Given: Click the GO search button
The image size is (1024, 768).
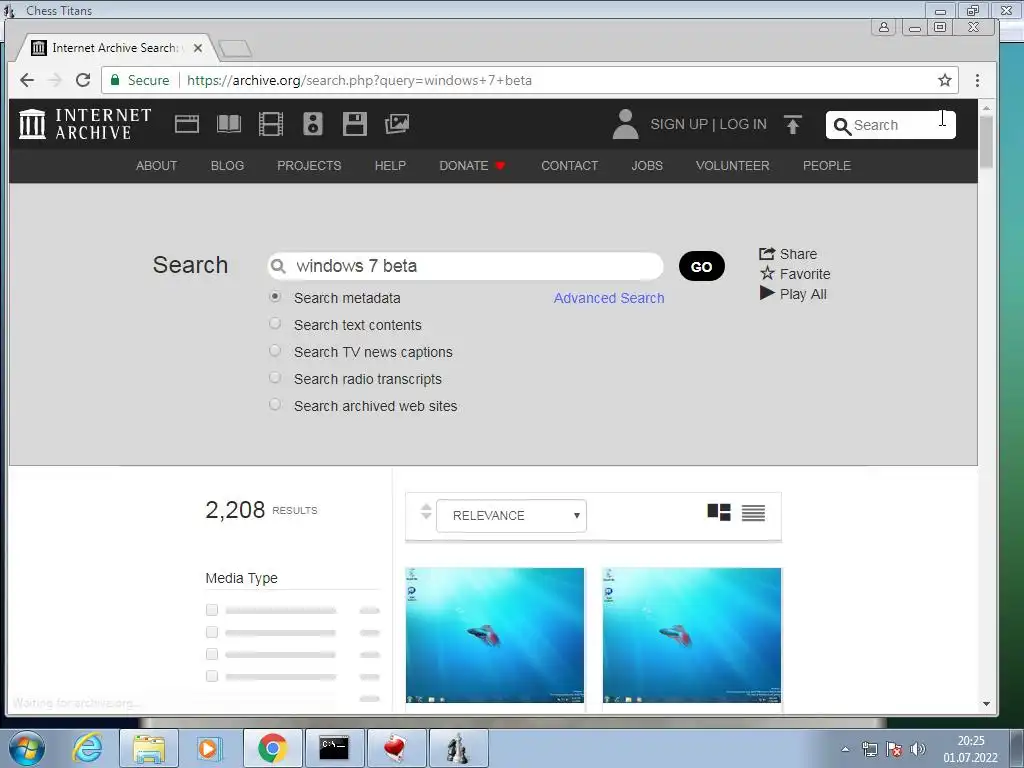Looking at the screenshot, I should click(x=701, y=266).
